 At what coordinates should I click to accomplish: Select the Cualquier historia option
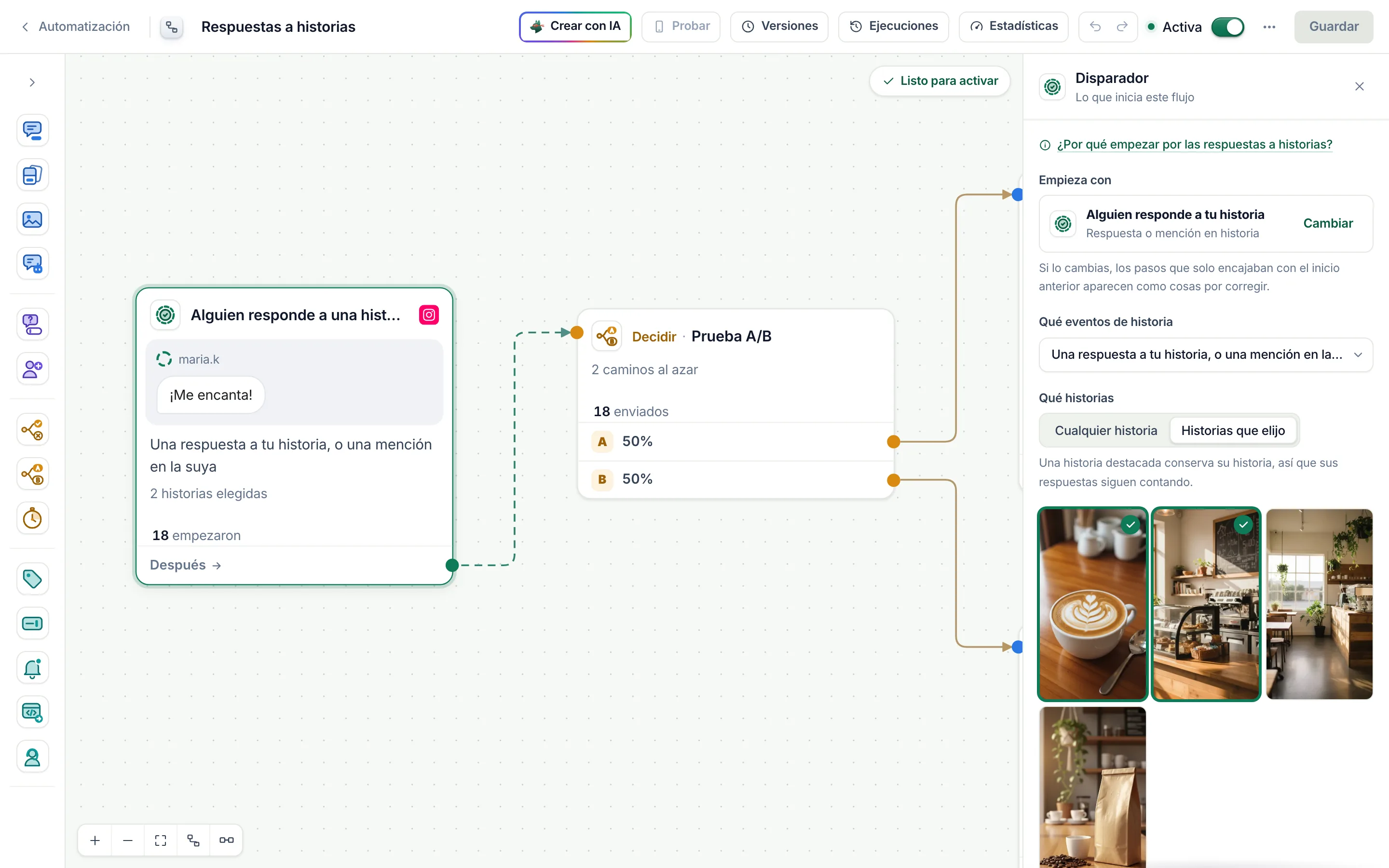click(1105, 431)
